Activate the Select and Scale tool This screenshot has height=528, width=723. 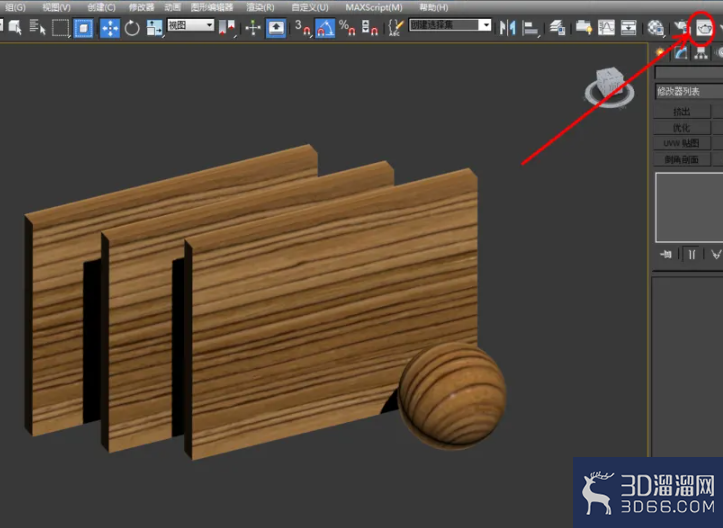[154, 28]
